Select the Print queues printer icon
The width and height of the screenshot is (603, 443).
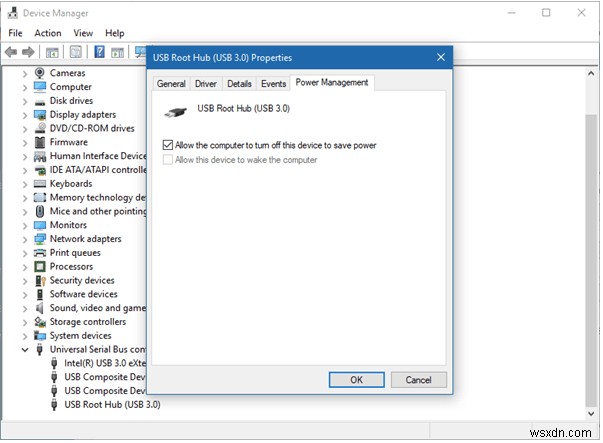40,253
